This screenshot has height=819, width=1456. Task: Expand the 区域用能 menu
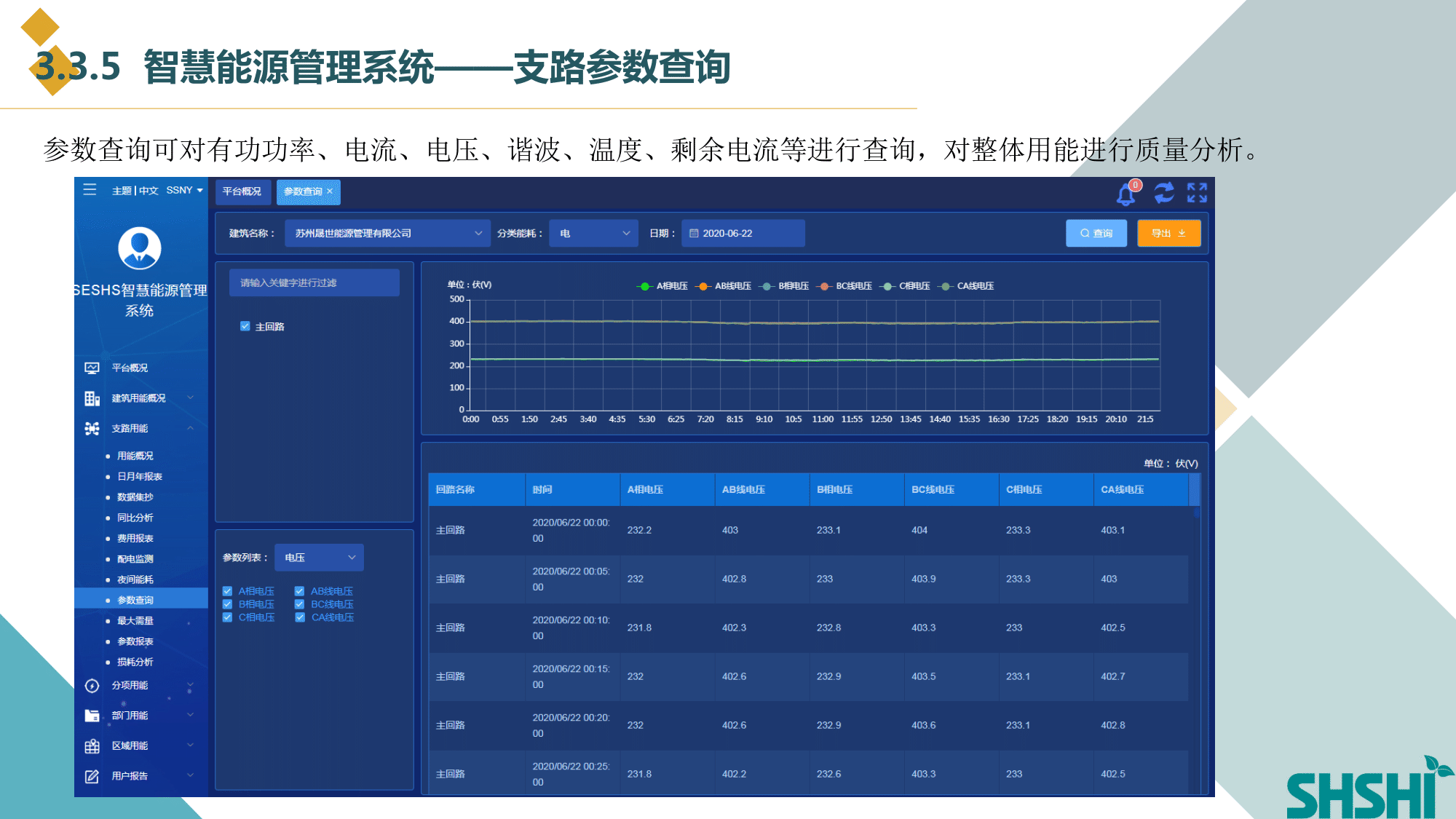click(190, 746)
